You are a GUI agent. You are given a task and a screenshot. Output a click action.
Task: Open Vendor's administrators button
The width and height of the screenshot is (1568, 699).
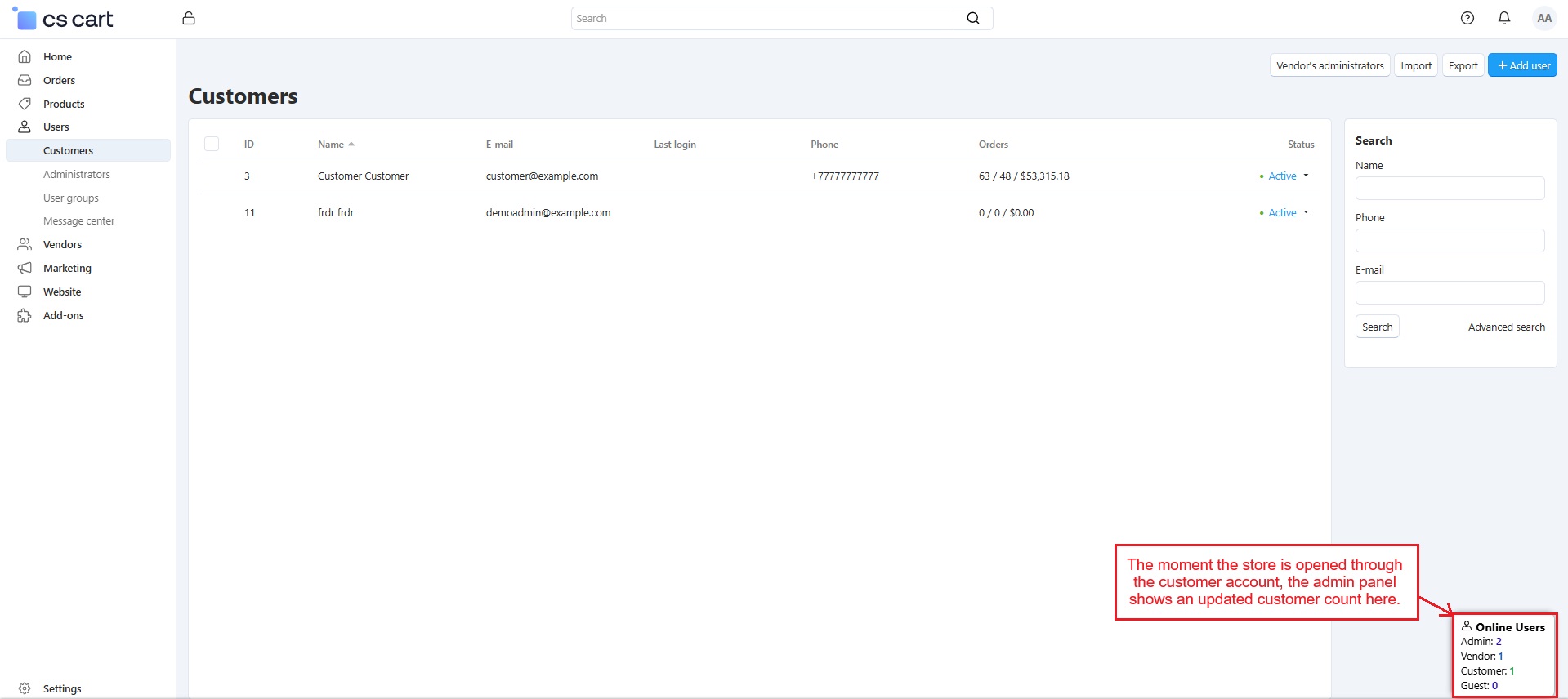tap(1329, 65)
